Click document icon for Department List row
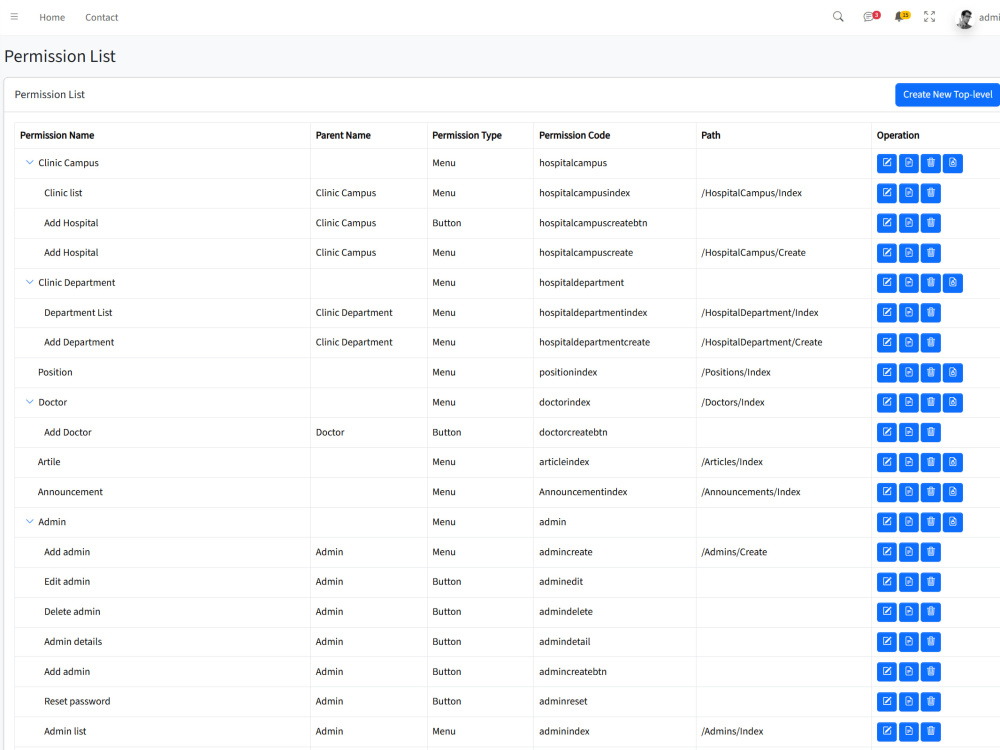 point(909,312)
